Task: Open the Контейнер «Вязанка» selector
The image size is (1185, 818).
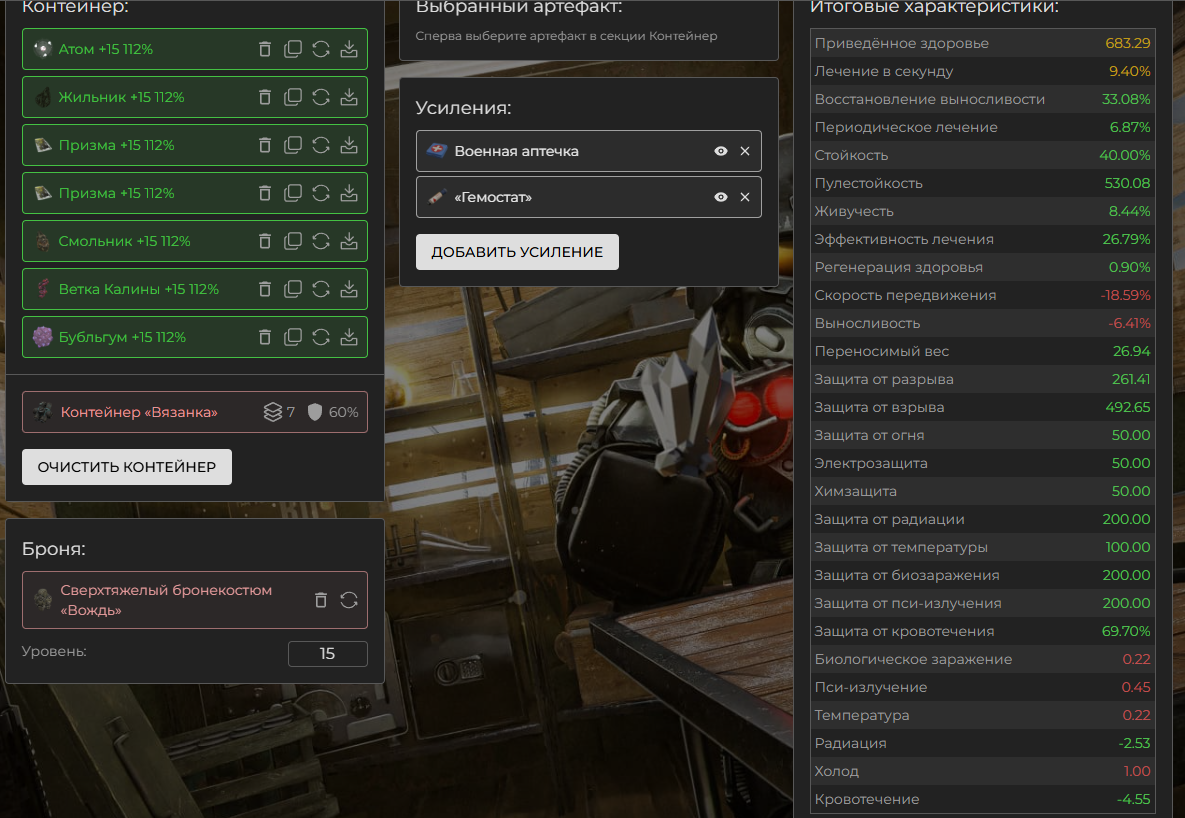Action: [140, 412]
